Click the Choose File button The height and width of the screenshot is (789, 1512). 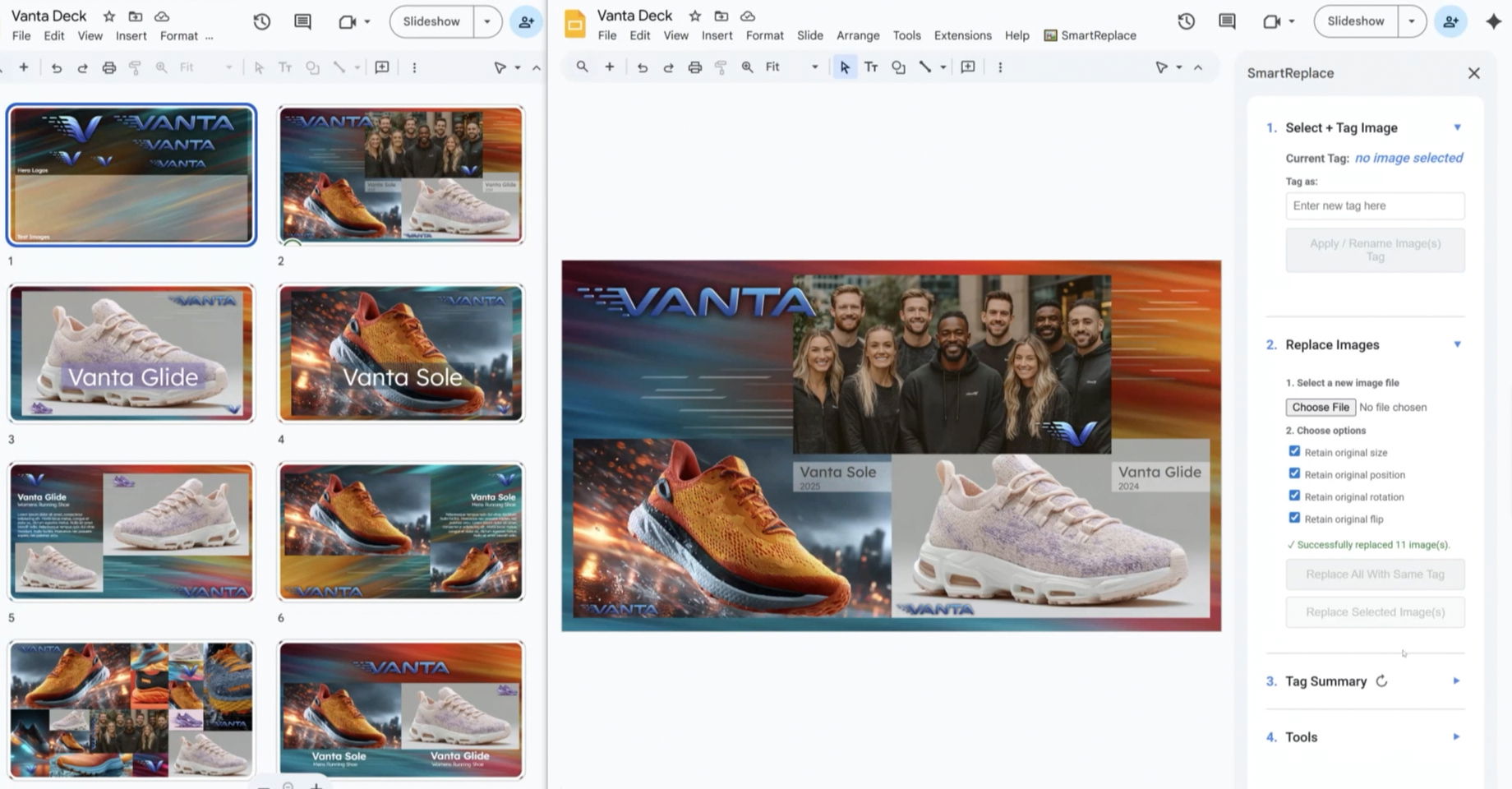tap(1320, 407)
